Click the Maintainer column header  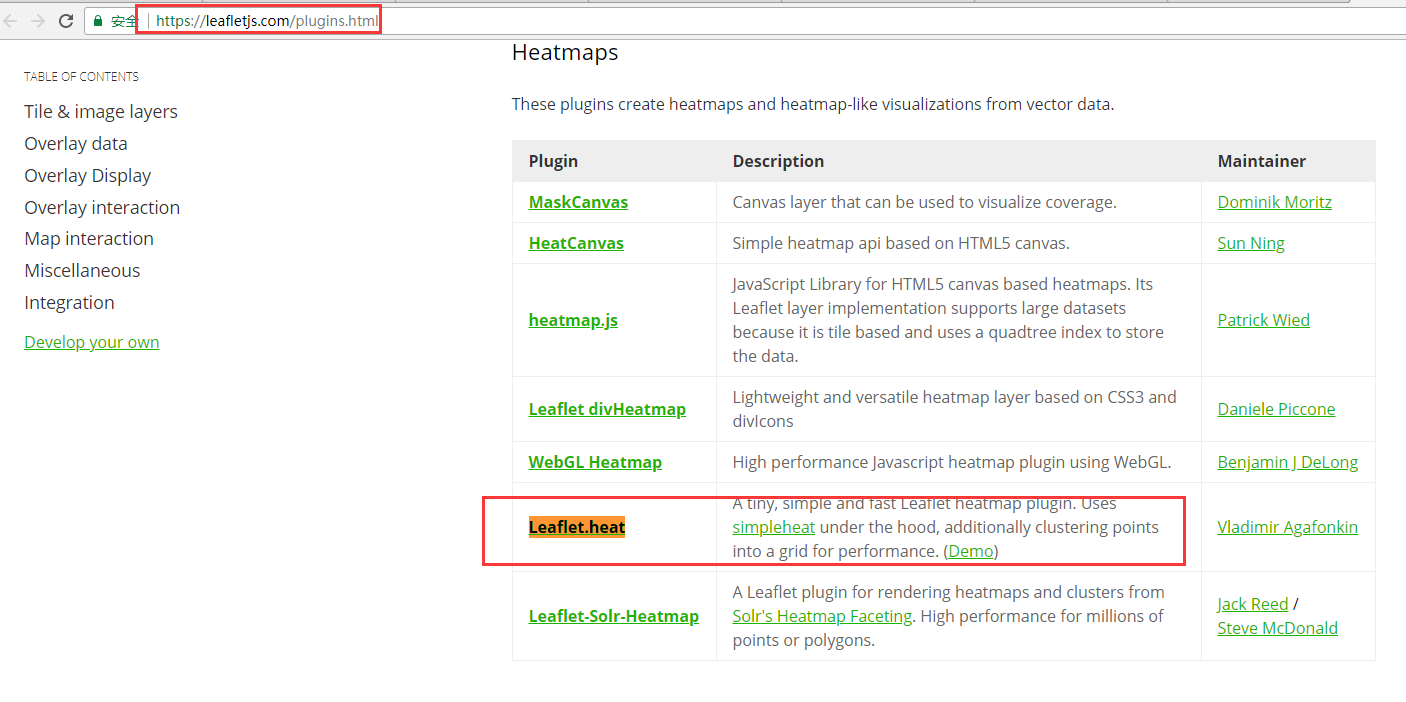tap(1262, 161)
